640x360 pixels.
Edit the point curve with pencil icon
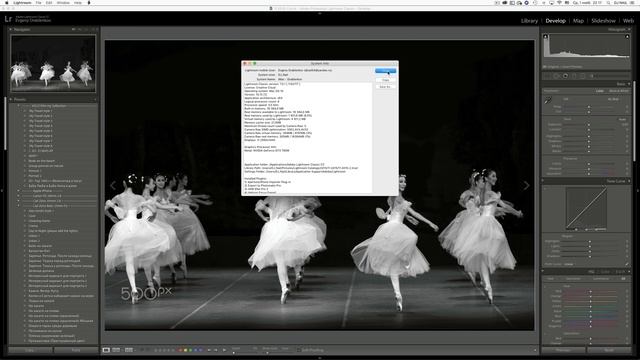(x=627, y=264)
